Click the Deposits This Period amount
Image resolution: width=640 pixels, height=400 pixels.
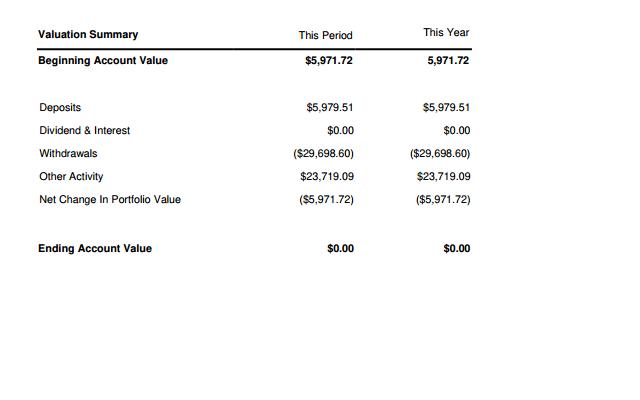click(x=330, y=107)
